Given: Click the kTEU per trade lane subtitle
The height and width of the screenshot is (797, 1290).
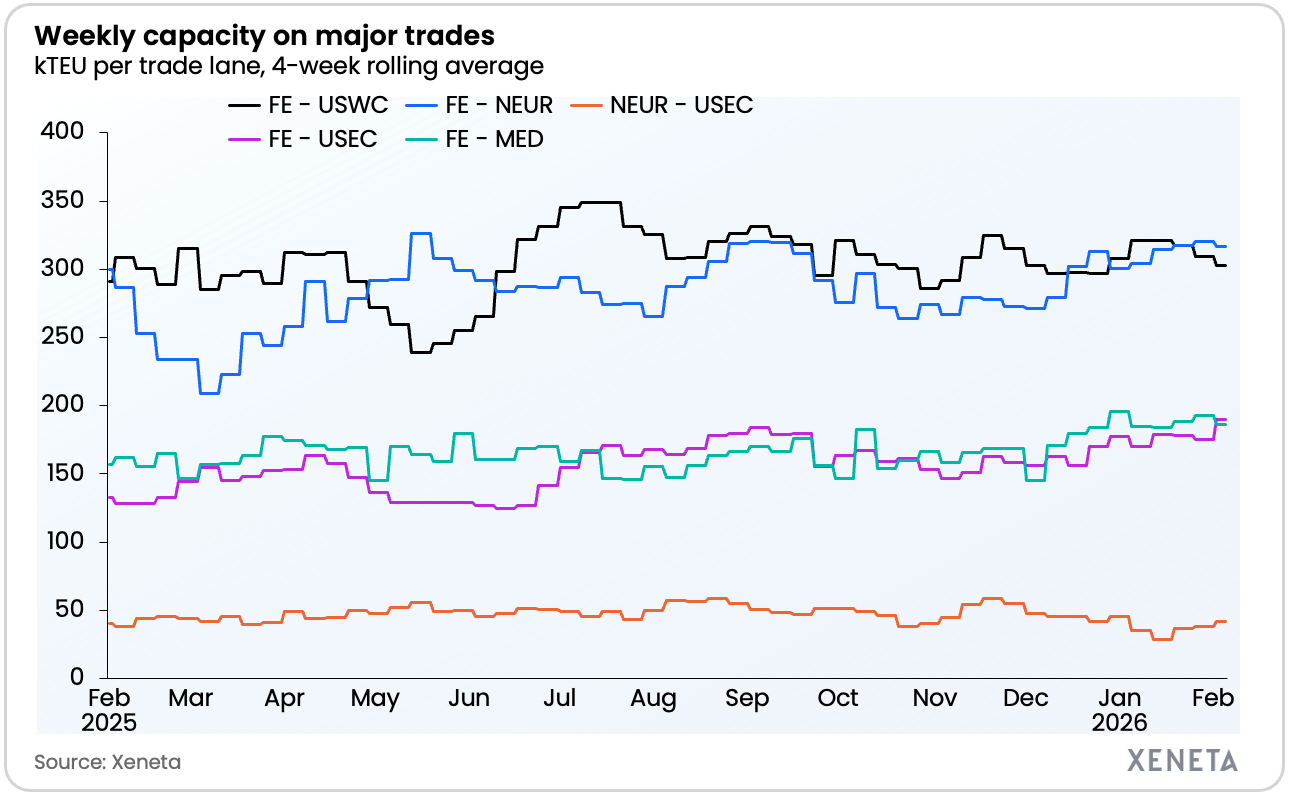Looking at the screenshot, I should click(x=289, y=67).
